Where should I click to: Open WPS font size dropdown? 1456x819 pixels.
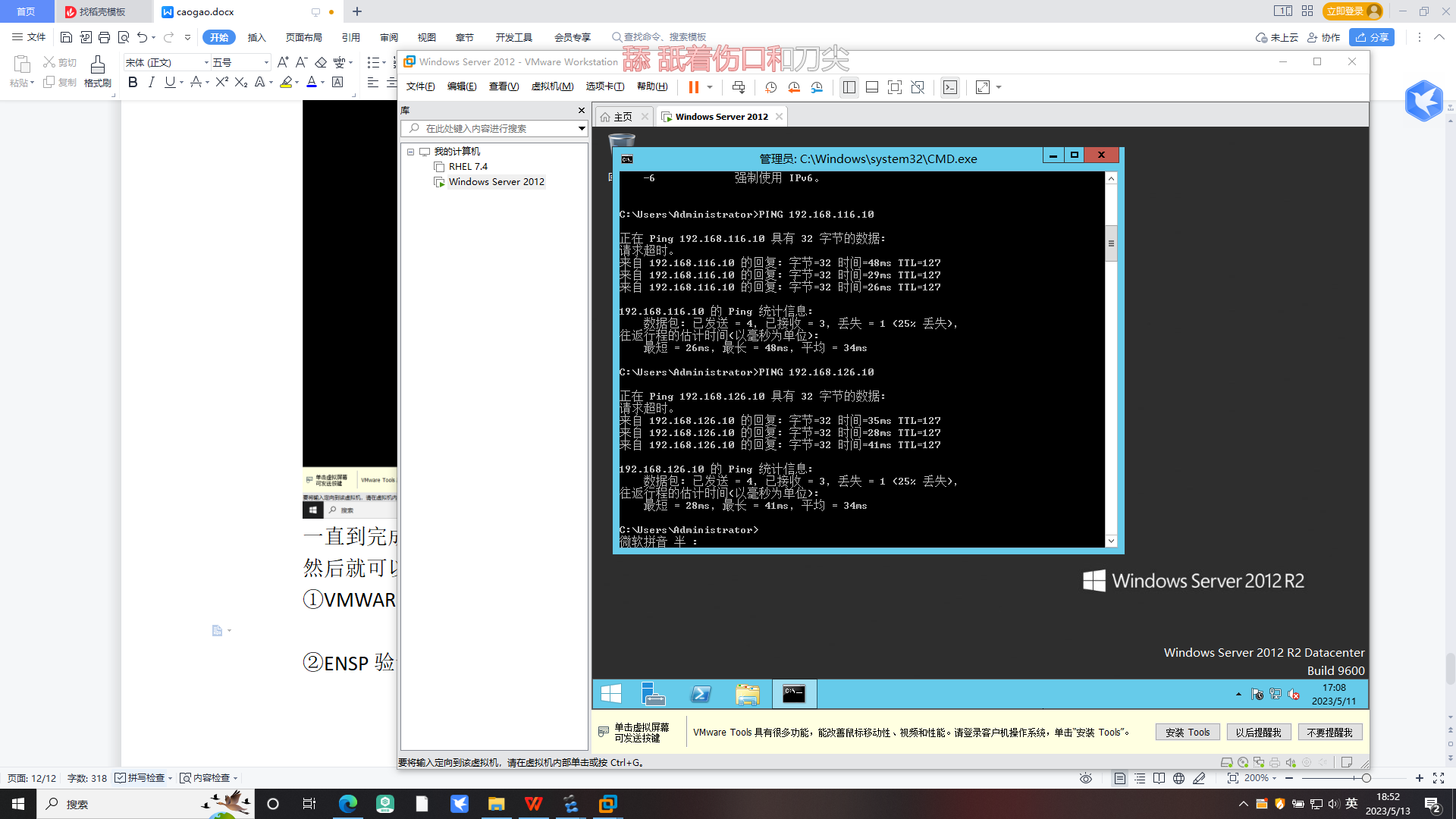pos(265,63)
